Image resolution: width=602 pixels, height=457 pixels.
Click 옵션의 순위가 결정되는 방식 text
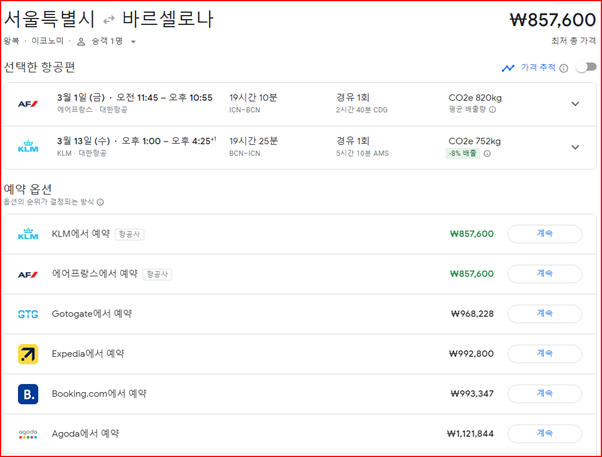[49, 202]
